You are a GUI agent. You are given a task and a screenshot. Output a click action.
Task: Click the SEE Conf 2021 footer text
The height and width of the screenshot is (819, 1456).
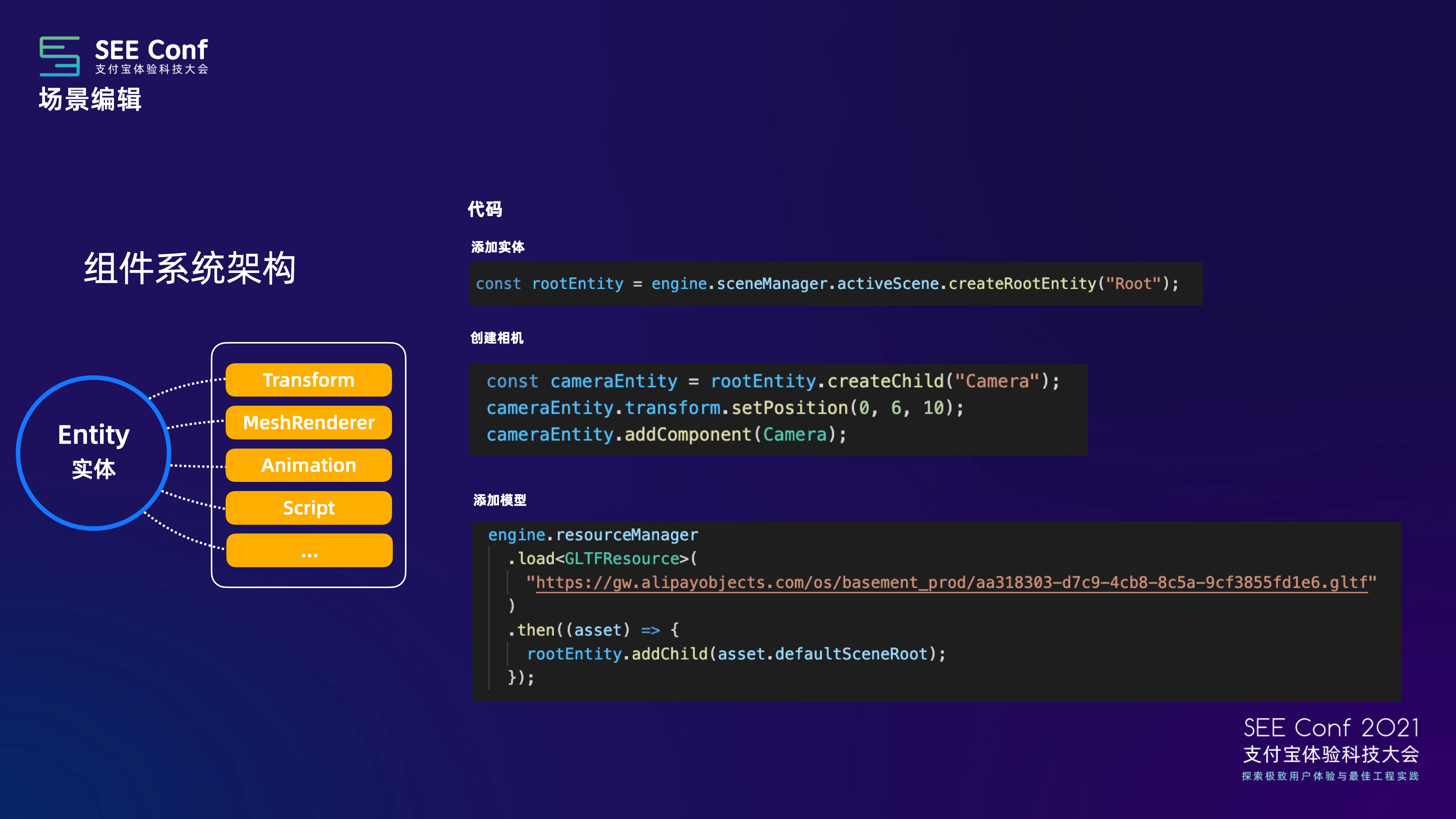point(1331,728)
